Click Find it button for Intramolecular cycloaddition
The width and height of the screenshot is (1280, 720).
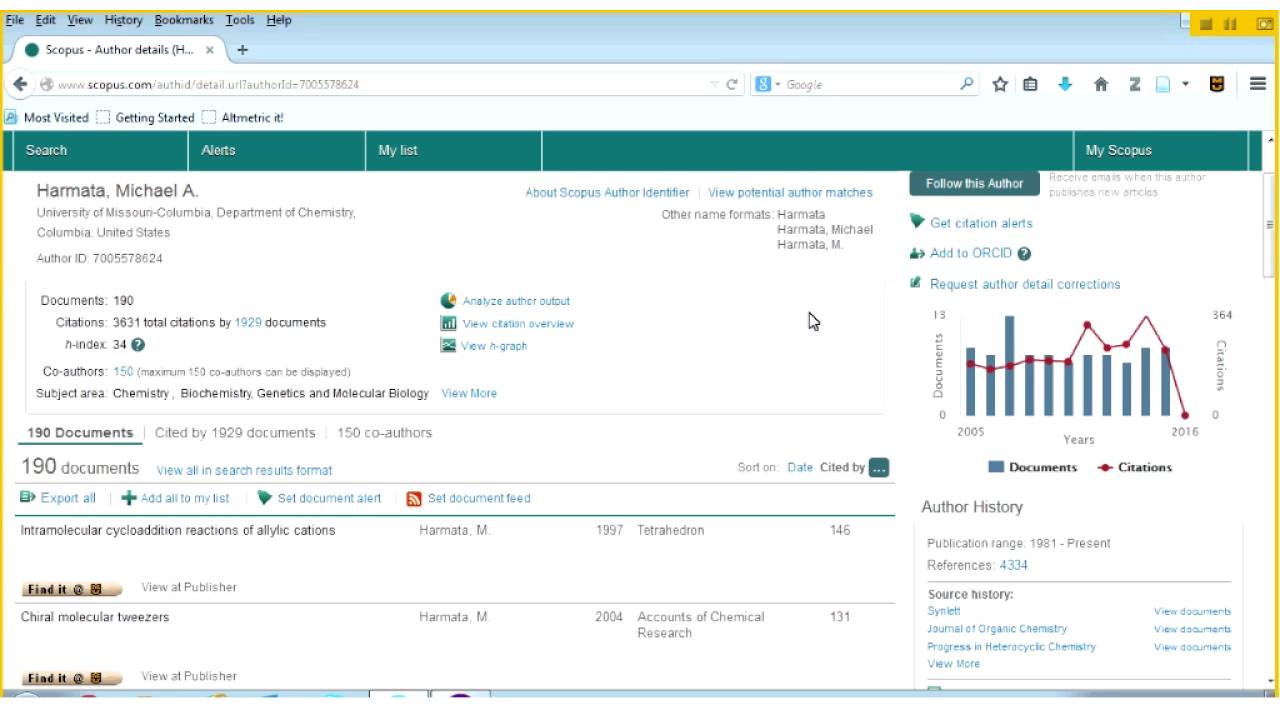[x=71, y=589]
